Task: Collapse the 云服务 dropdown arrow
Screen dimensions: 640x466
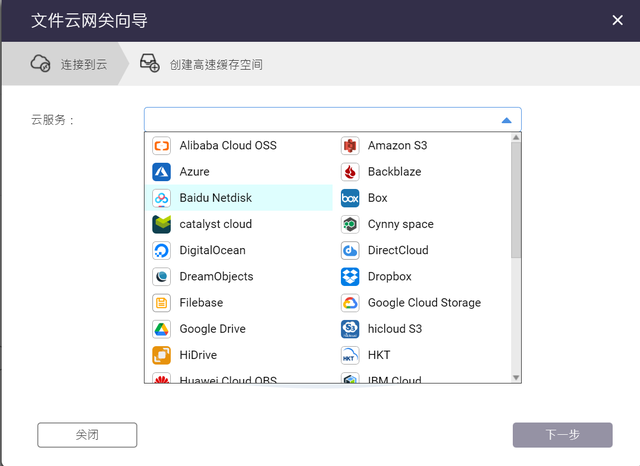Action: [507, 120]
